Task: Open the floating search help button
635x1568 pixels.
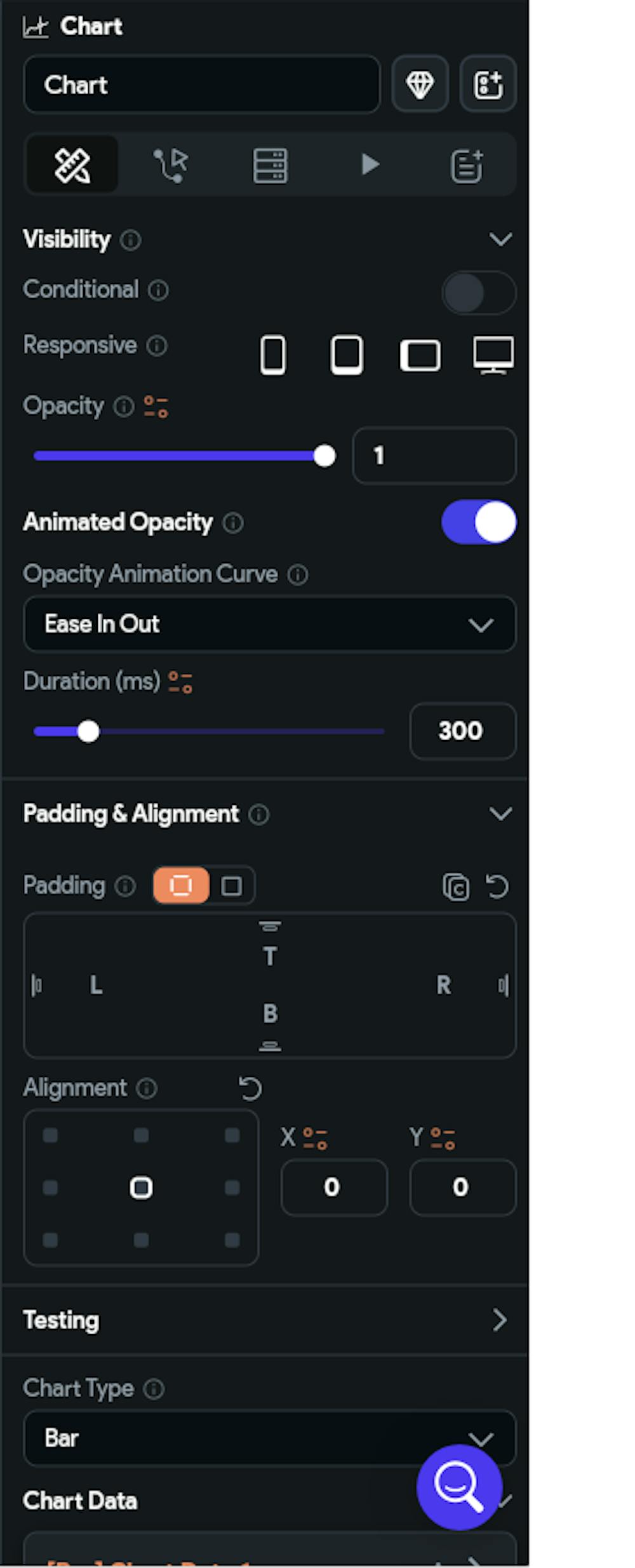Action: pos(459,1487)
